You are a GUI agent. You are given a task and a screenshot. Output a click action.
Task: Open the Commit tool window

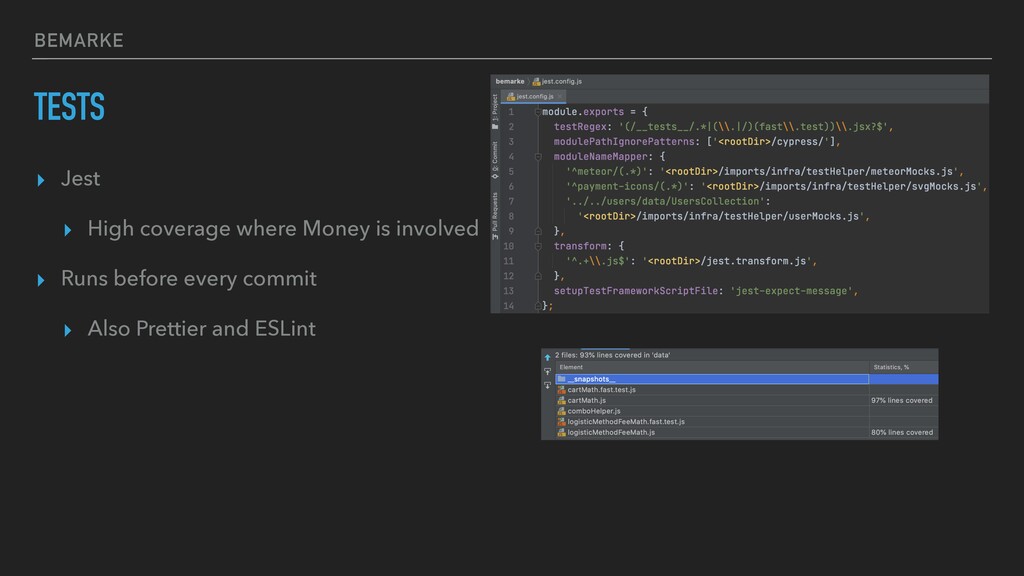(x=495, y=159)
